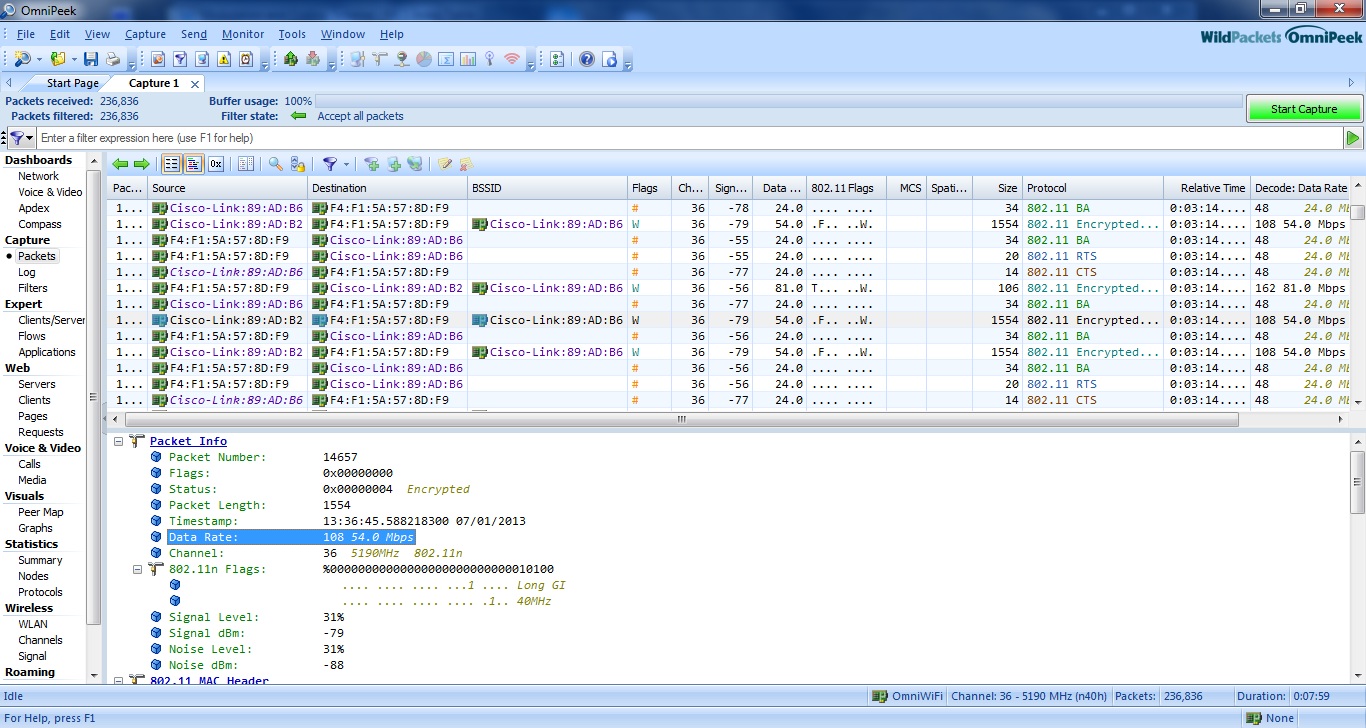1366x728 pixels.
Task: Open the bar chart statistics icon
Action: [468, 59]
